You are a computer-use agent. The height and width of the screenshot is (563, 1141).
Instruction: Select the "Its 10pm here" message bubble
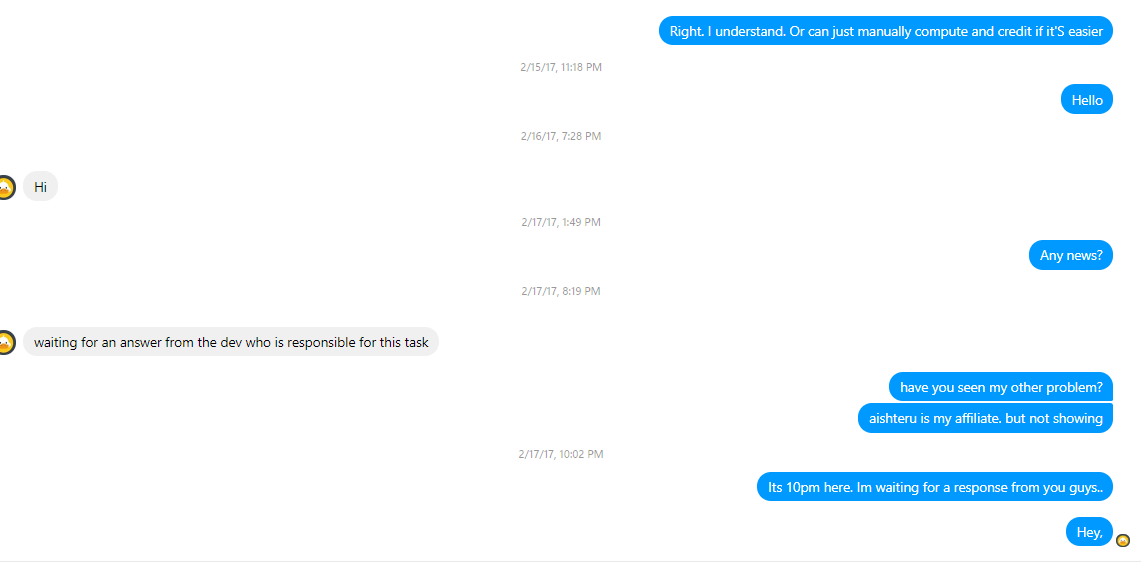(x=935, y=487)
